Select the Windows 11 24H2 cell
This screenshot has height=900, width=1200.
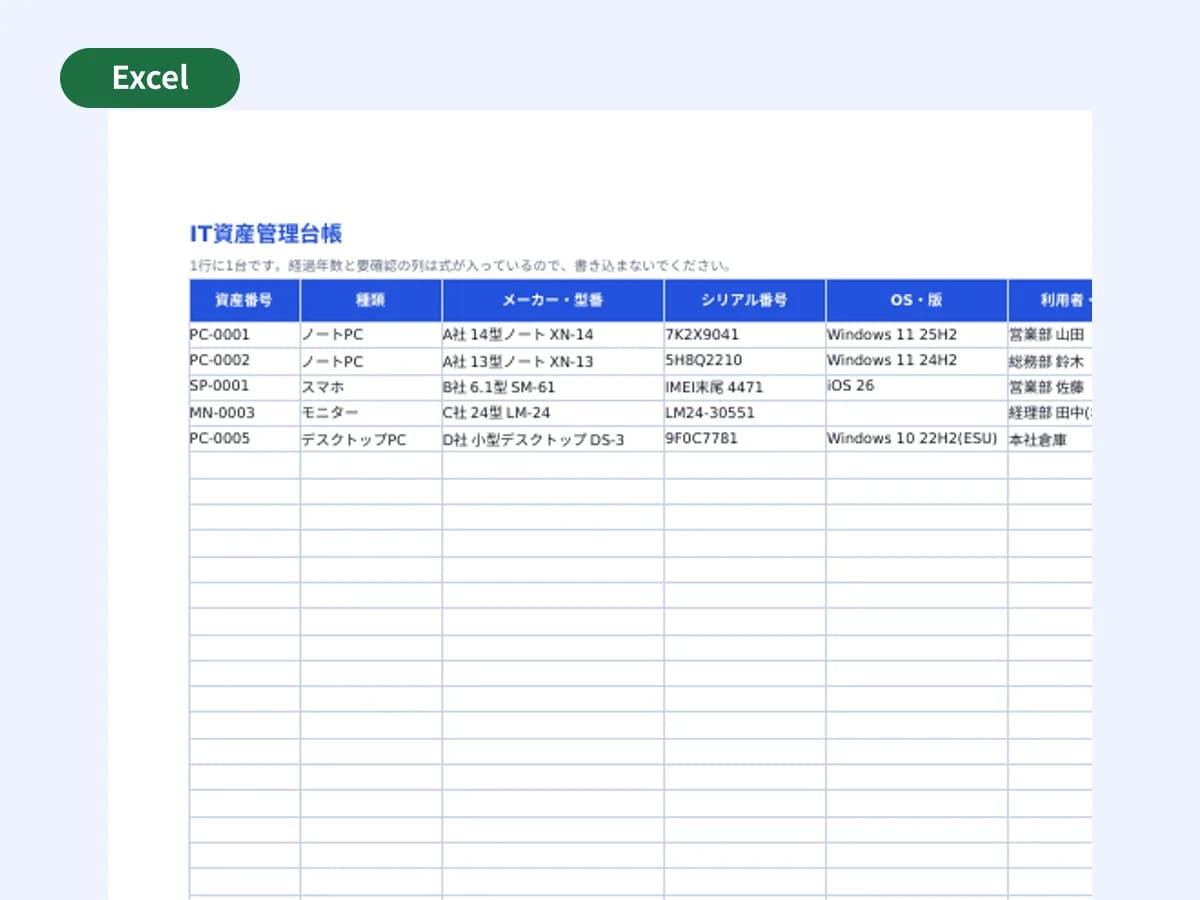917,361
